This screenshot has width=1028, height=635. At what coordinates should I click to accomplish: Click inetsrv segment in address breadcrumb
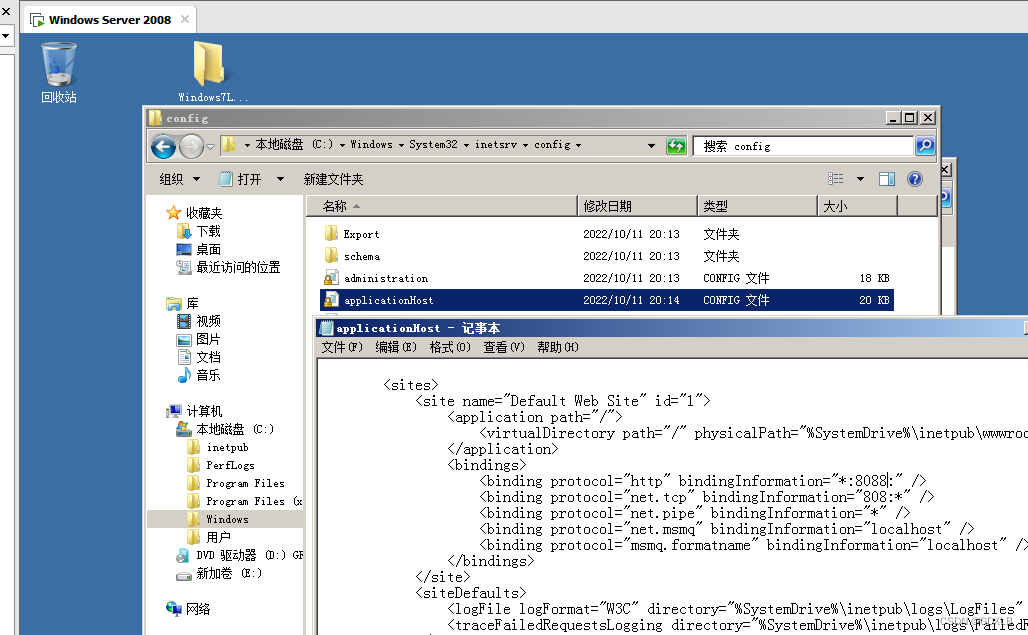(x=496, y=145)
